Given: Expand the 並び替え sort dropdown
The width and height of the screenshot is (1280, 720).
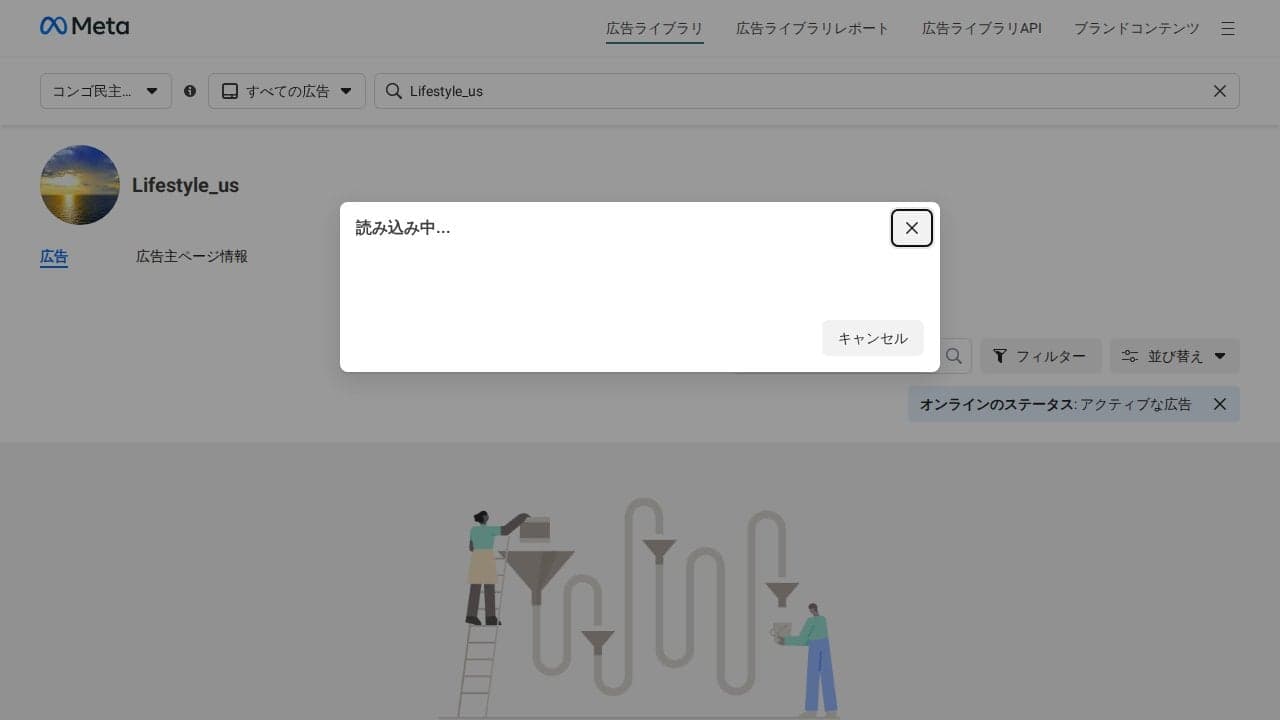Looking at the screenshot, I should click(x=1175, y=356).
